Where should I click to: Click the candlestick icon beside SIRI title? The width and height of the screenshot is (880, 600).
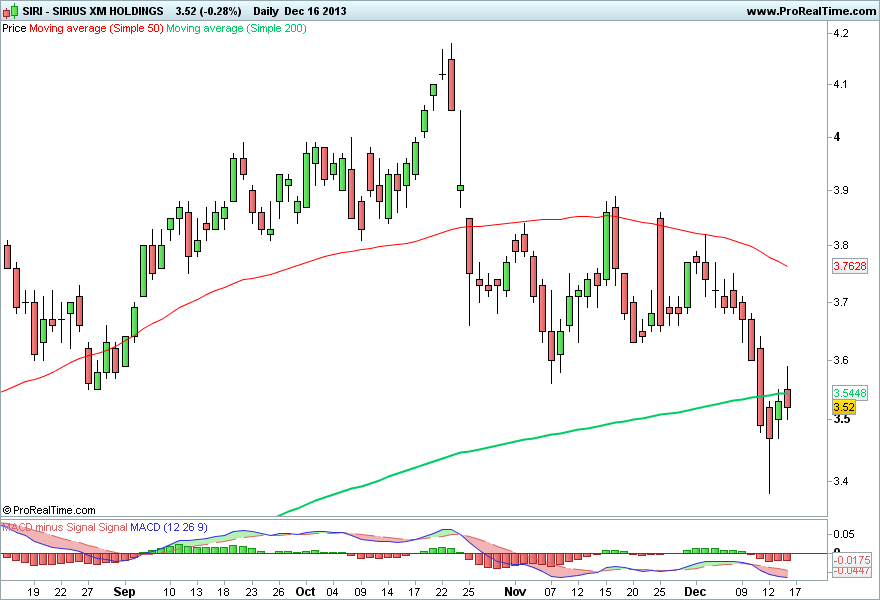(x=10, y=11)
